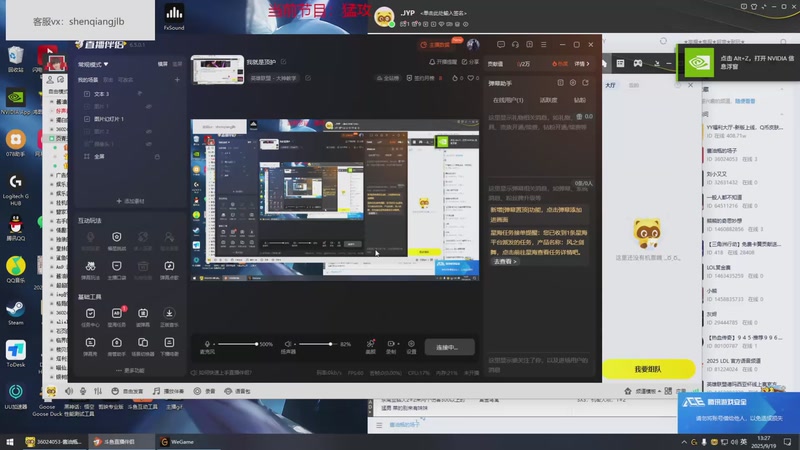Select the 文本 3 source row
Viewport: 800px width, 450px height.
click(x=130, y=94)
